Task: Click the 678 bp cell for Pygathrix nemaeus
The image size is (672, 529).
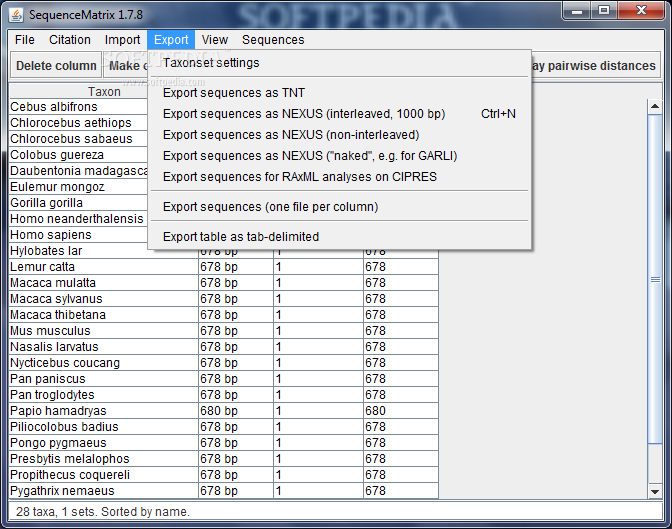Action: coord(236,491)
